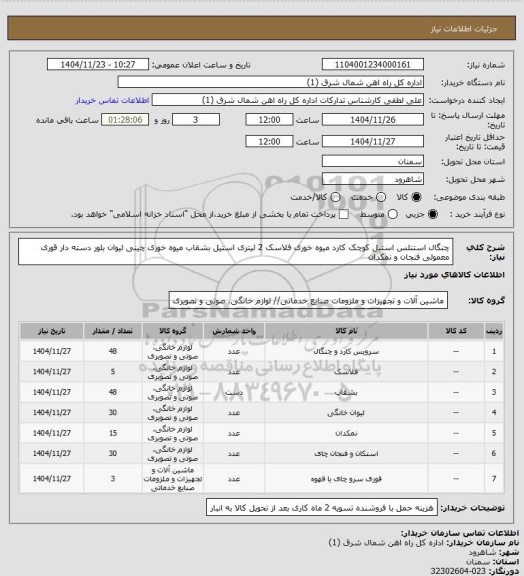The height and width of the screenshot is (576, 524).
Task: Click the نام کالا column header
Action: 346,331
